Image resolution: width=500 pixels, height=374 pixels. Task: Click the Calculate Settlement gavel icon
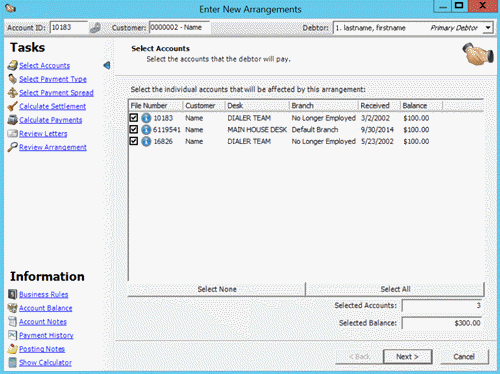point(13,106)
